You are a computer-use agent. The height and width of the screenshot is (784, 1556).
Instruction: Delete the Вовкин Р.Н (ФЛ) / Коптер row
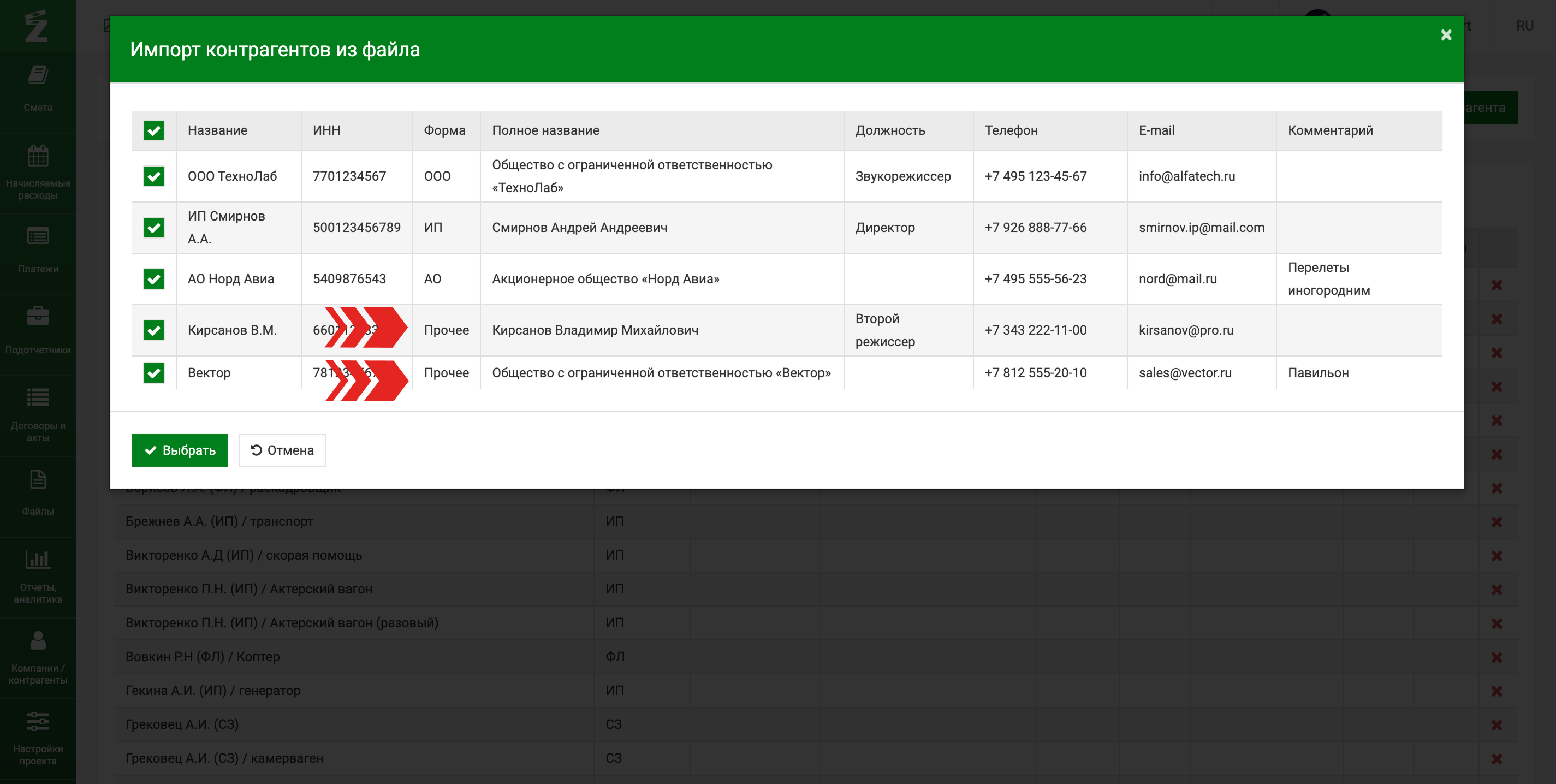point(1496,657)
